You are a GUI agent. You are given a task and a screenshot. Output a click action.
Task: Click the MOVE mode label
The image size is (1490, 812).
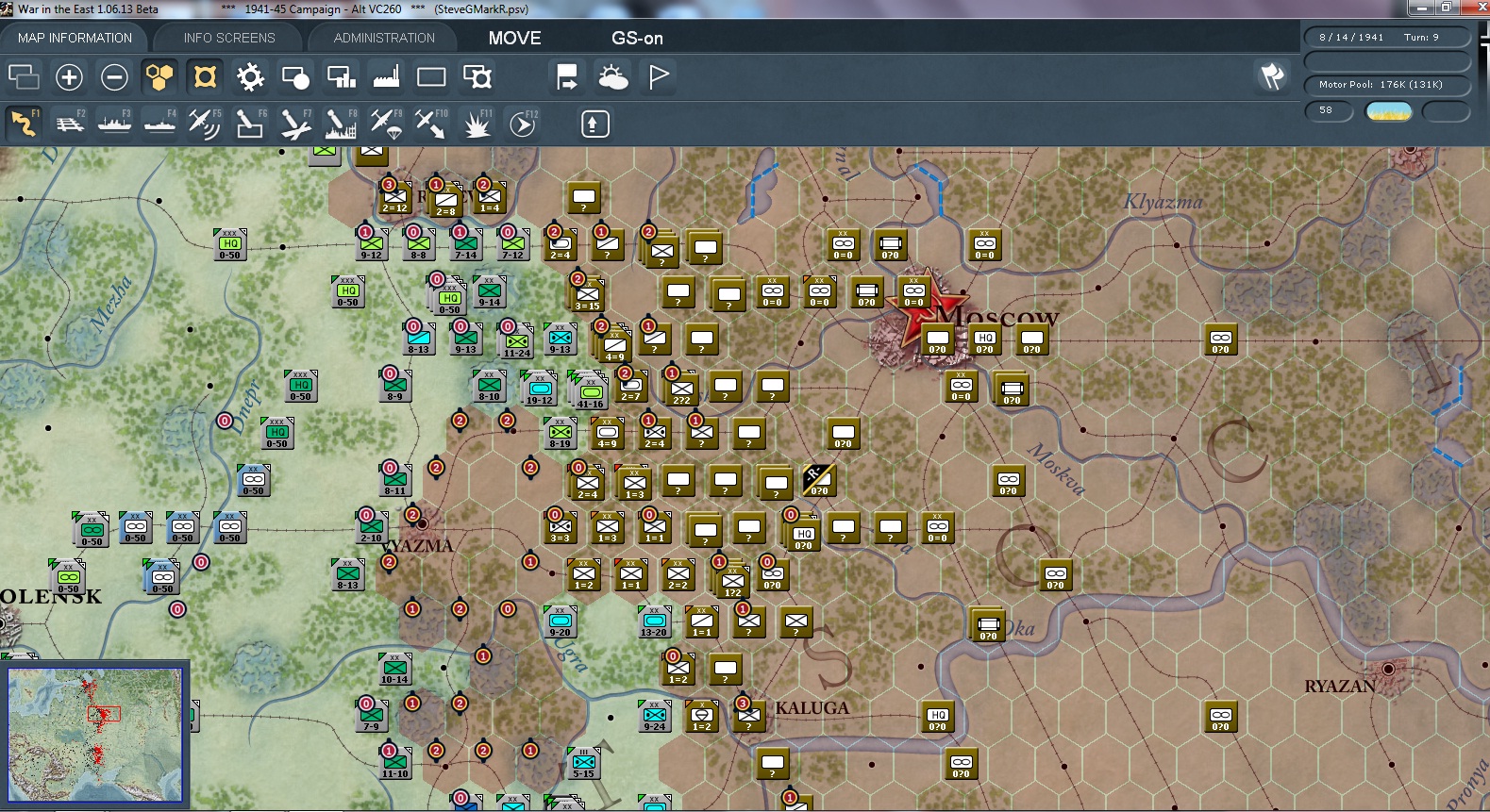(x=515, y=38)
